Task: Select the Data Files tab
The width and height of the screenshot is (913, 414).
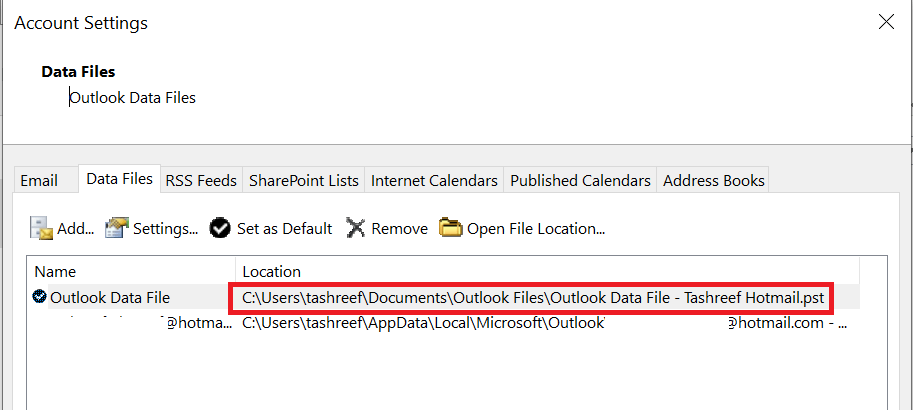Action: pos(119,179)
